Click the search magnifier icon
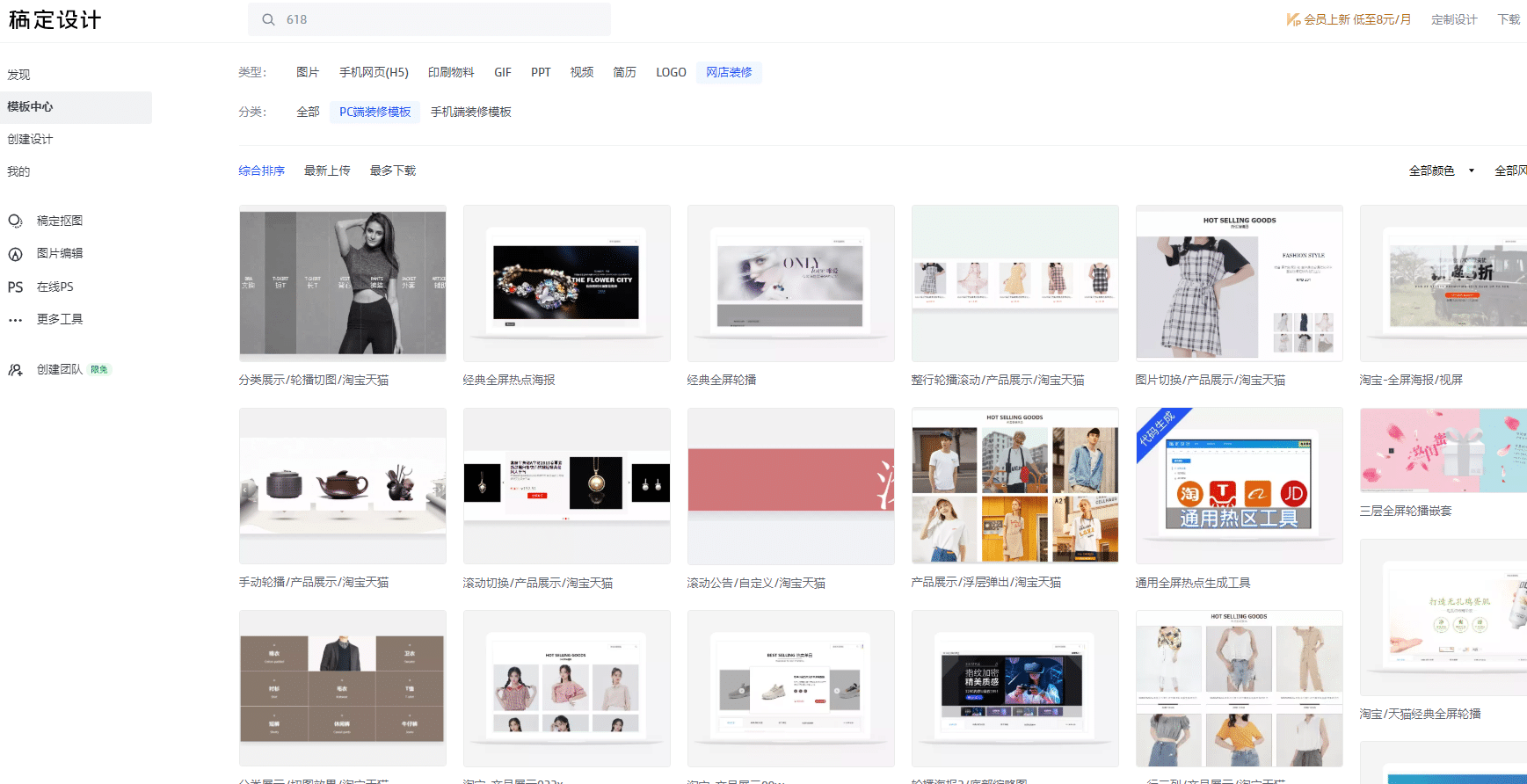Viewport: 1527px width, 784px height. (x=268, y=19)
